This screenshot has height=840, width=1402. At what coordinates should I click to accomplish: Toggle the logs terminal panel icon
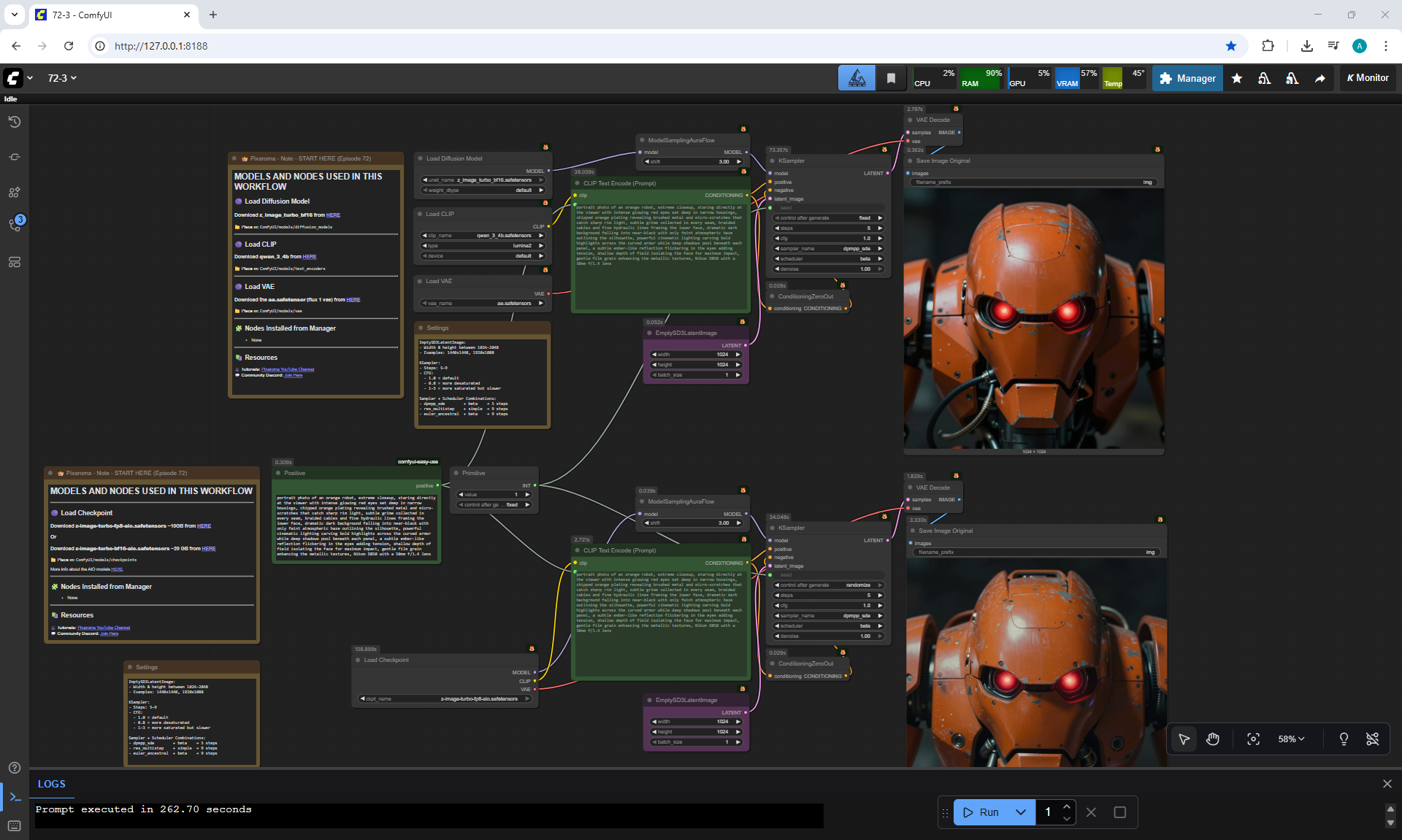[x=15, y=797]
